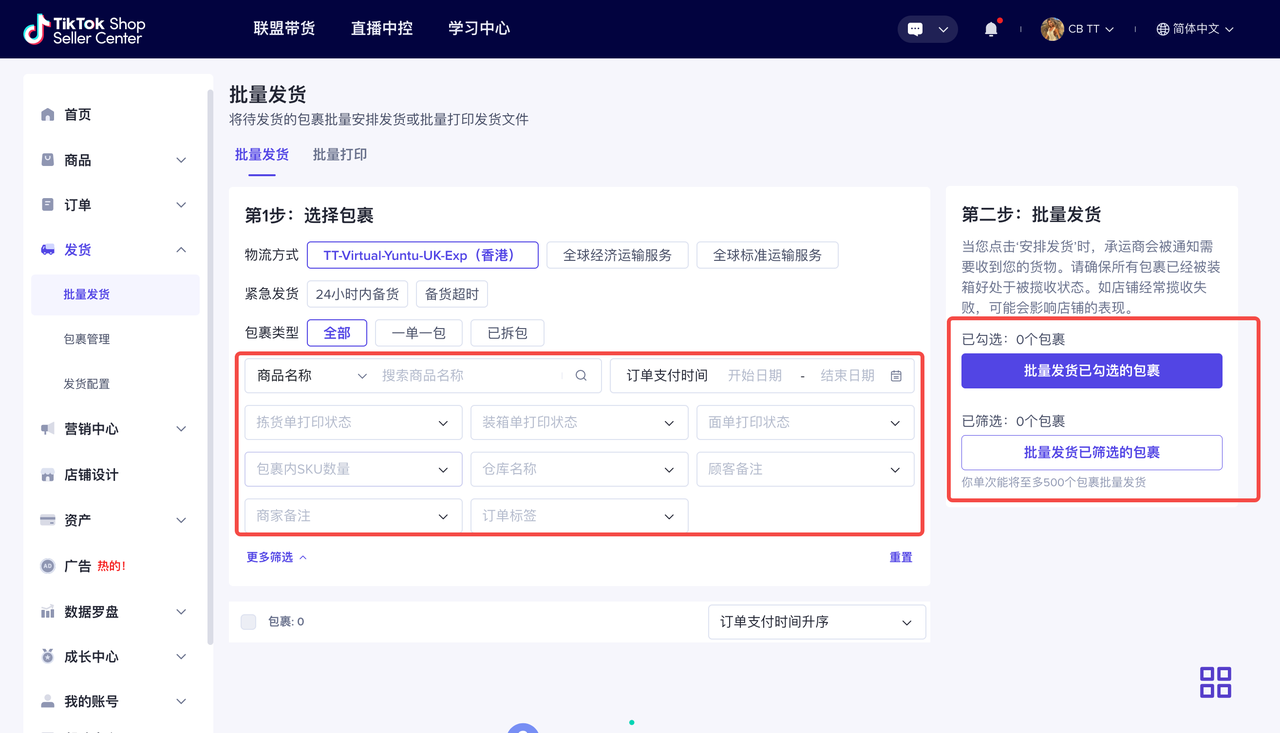The height and width of the screenshot is (733, 1280).
Task: Click the 店铺设计 store icon
Action: (x=47, y=475)
